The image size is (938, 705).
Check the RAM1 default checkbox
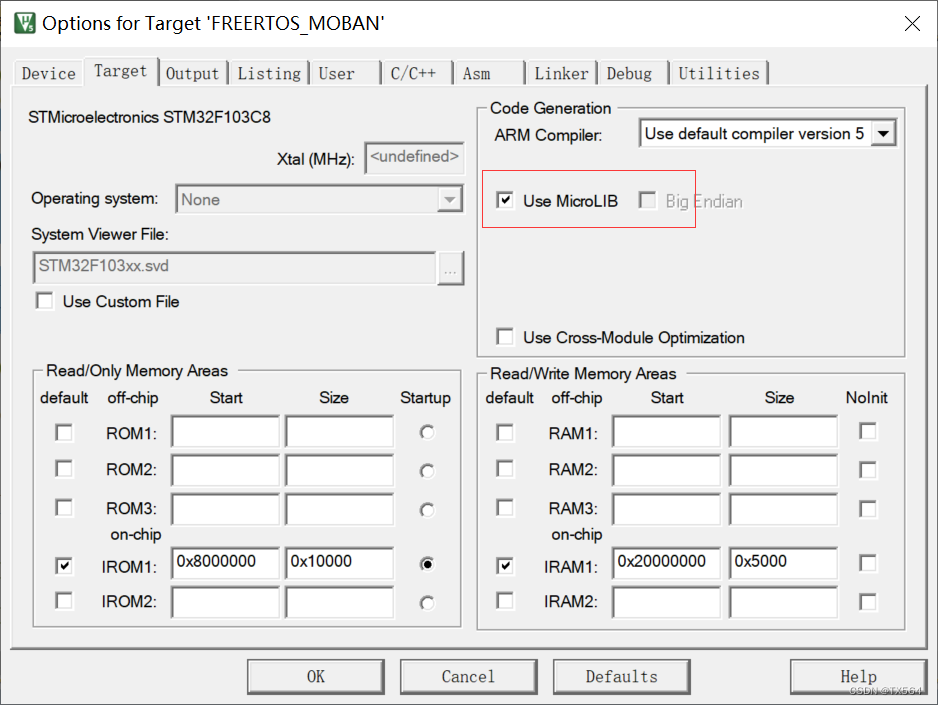coord(505,432)
